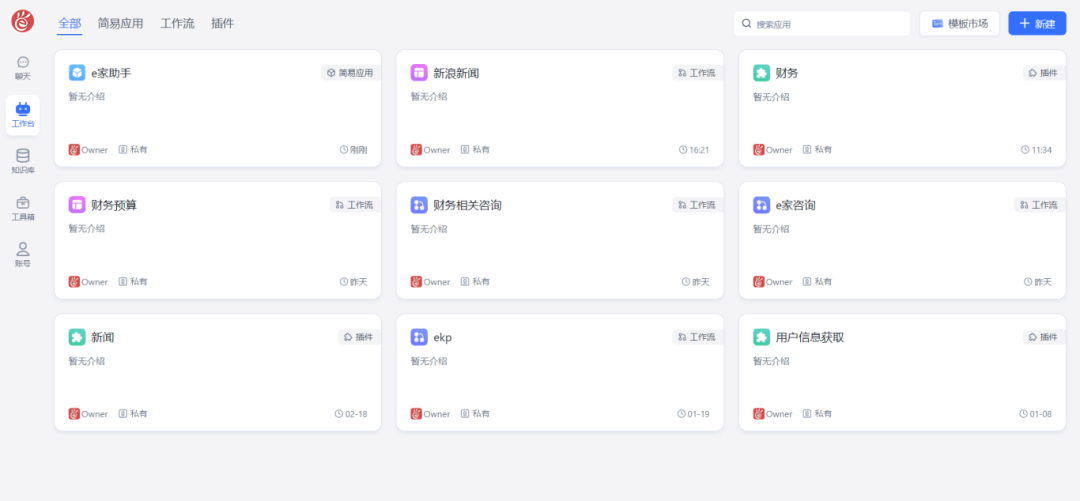Open the 新浪新闻 card title
Screen dimensions: 1080x501
(456, 73)
